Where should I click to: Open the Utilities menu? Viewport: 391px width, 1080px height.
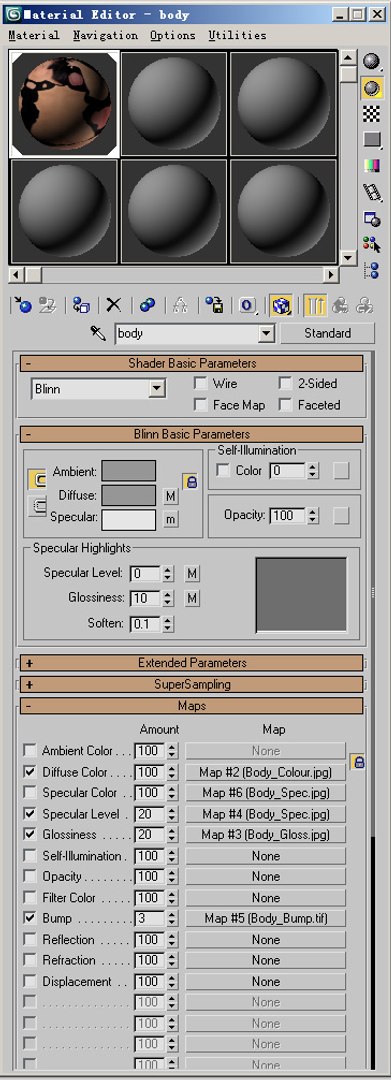click(x=237, y=35)
